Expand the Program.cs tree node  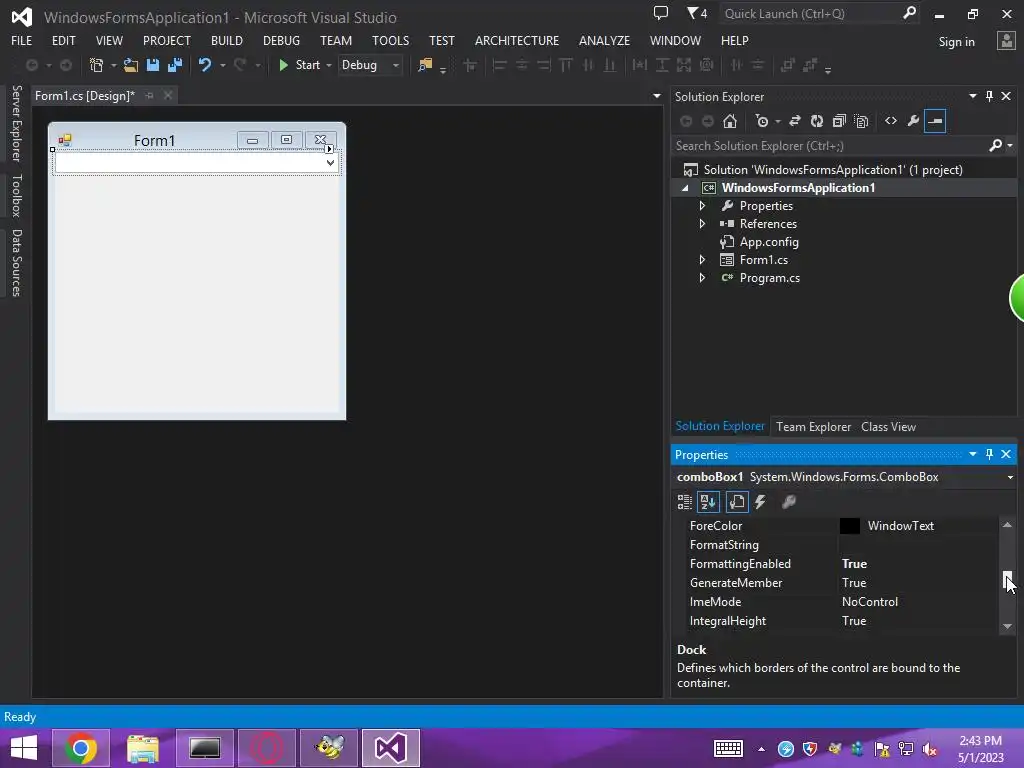(702, 278)
